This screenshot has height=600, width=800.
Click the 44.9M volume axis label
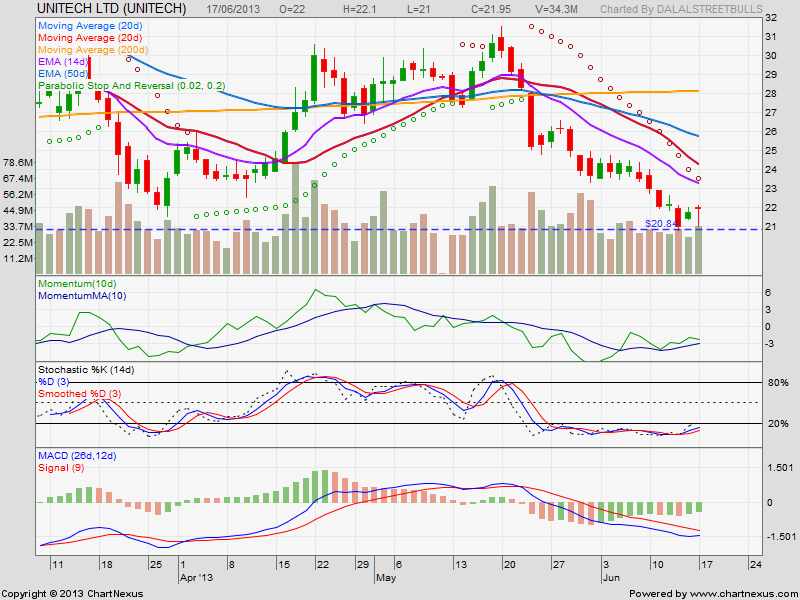(x=18, y=211)
